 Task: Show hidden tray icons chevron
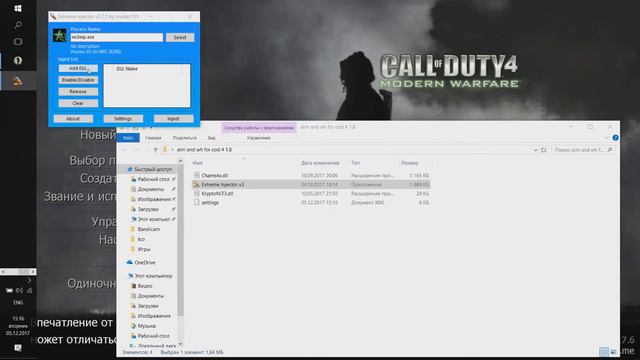(x=29, y=281)
